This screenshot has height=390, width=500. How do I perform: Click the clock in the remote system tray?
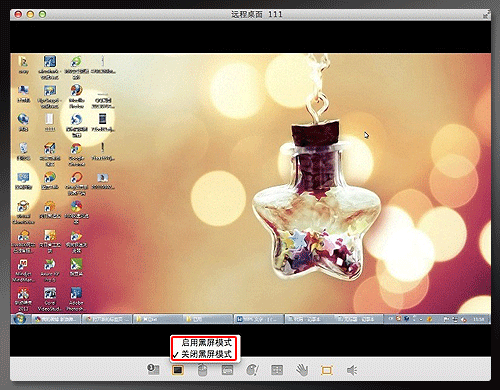point(479,319)
